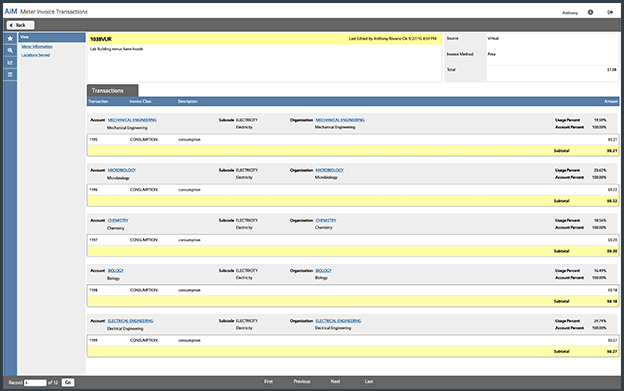Open BIOLOGY account link
Image resolution: width=624 pixels, height=391 pixels.
(116, 270)
